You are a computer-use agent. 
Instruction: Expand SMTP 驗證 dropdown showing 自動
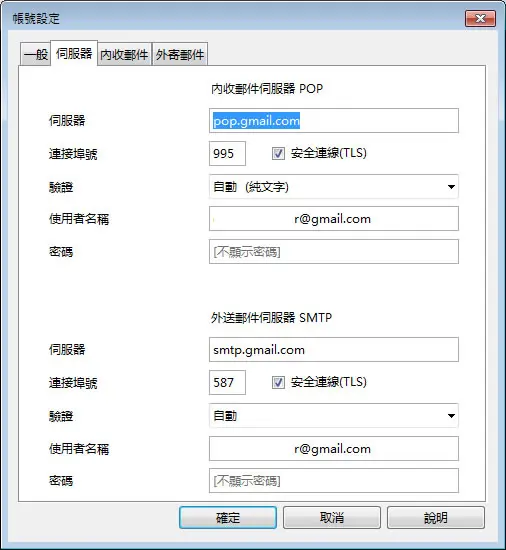[x=334, y=416]
